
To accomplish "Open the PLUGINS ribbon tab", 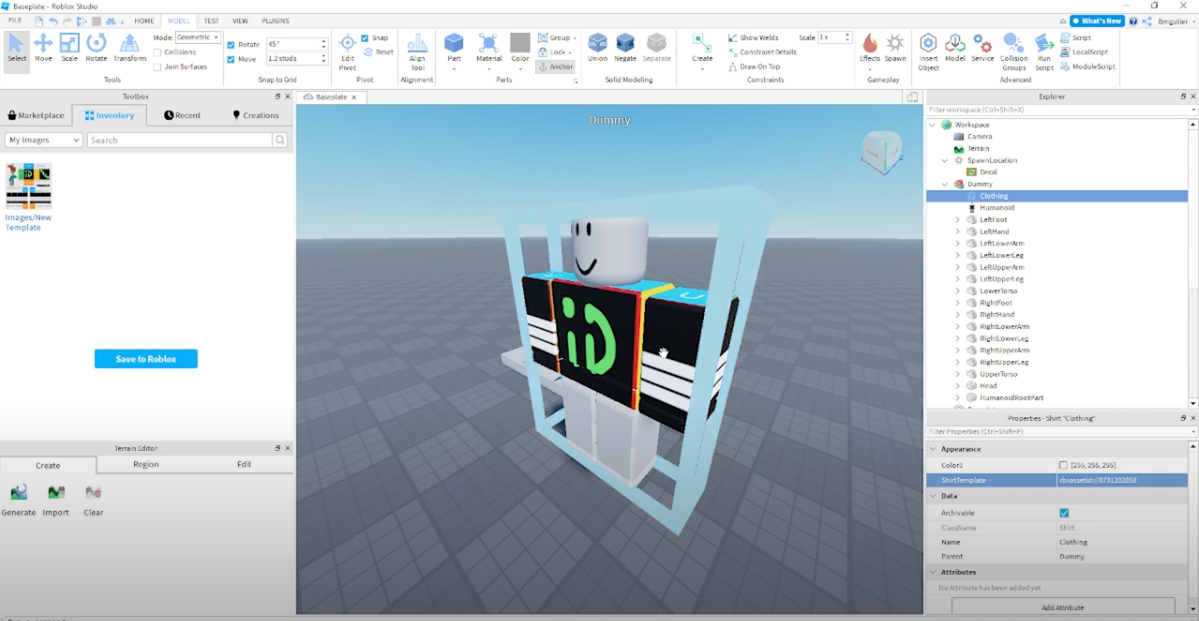I will point(275,20).
